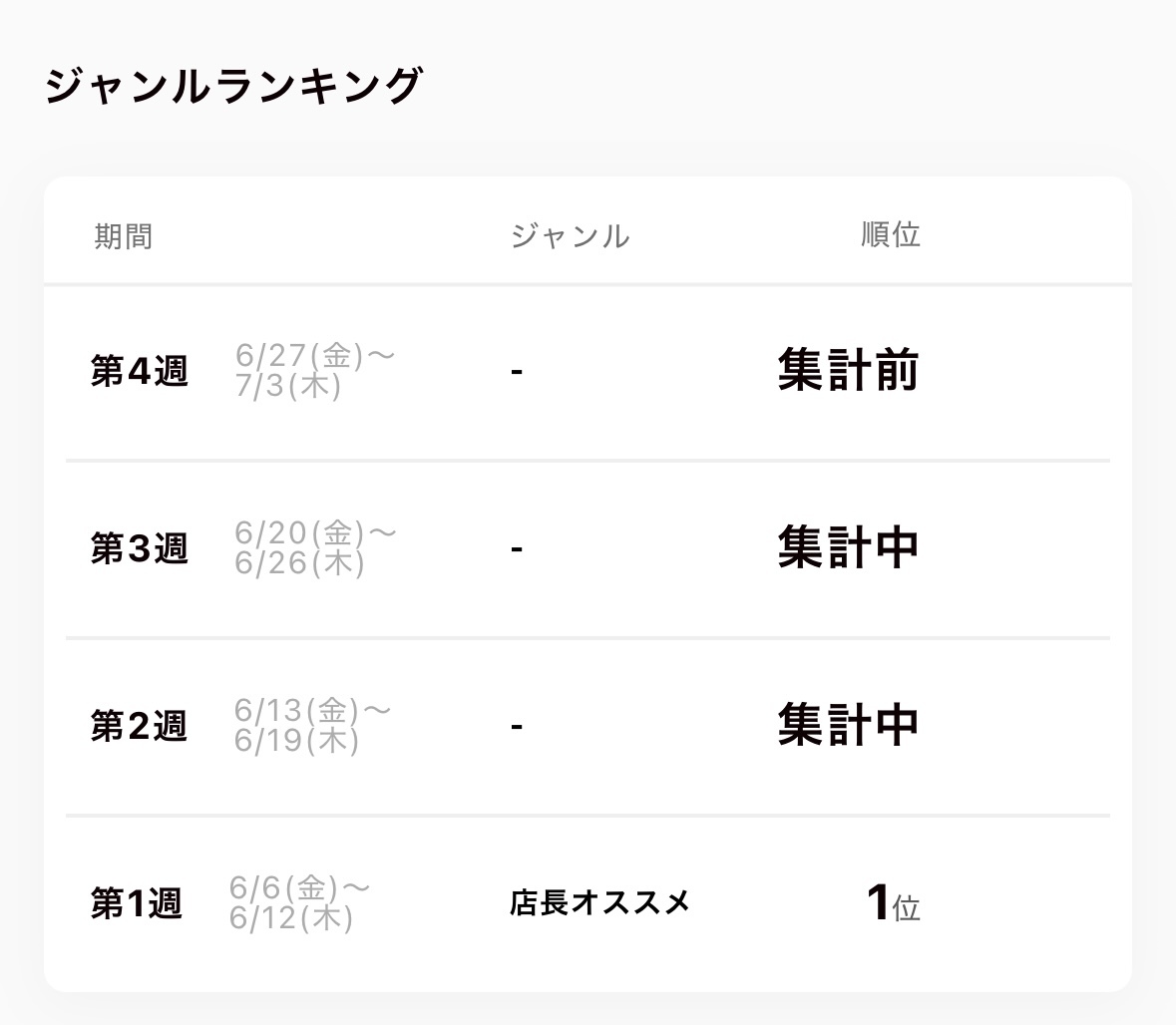Click the 6/13(金)〜6/19(木) date range
Screen dimensions: 1176x1025
[312, 726]
